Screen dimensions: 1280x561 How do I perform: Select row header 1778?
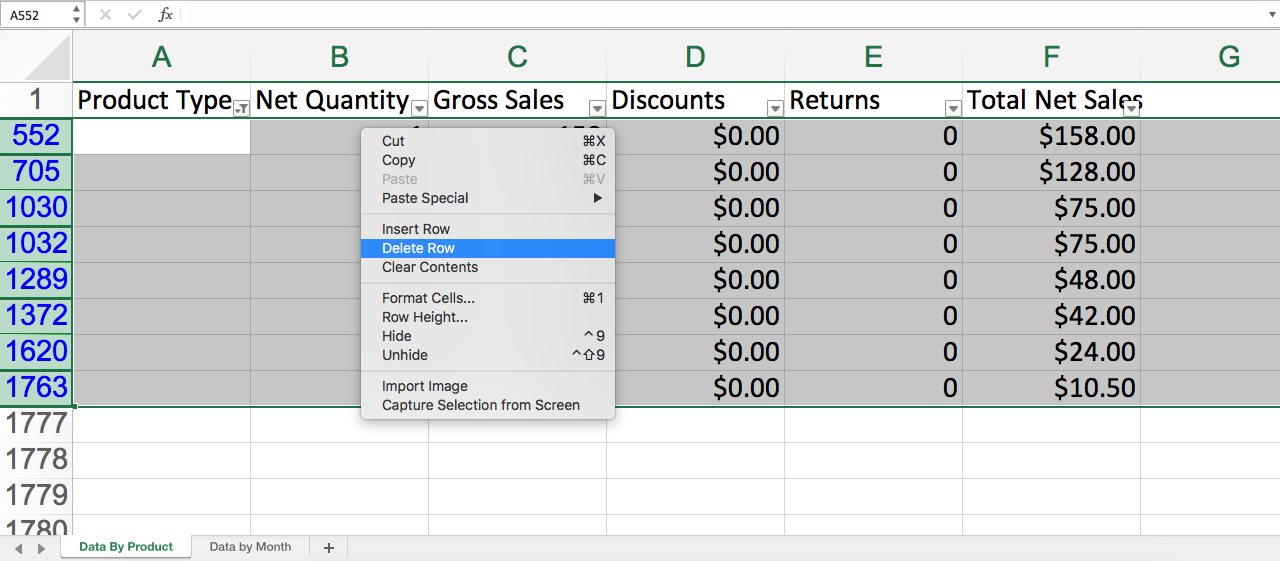tap(36, 460)
